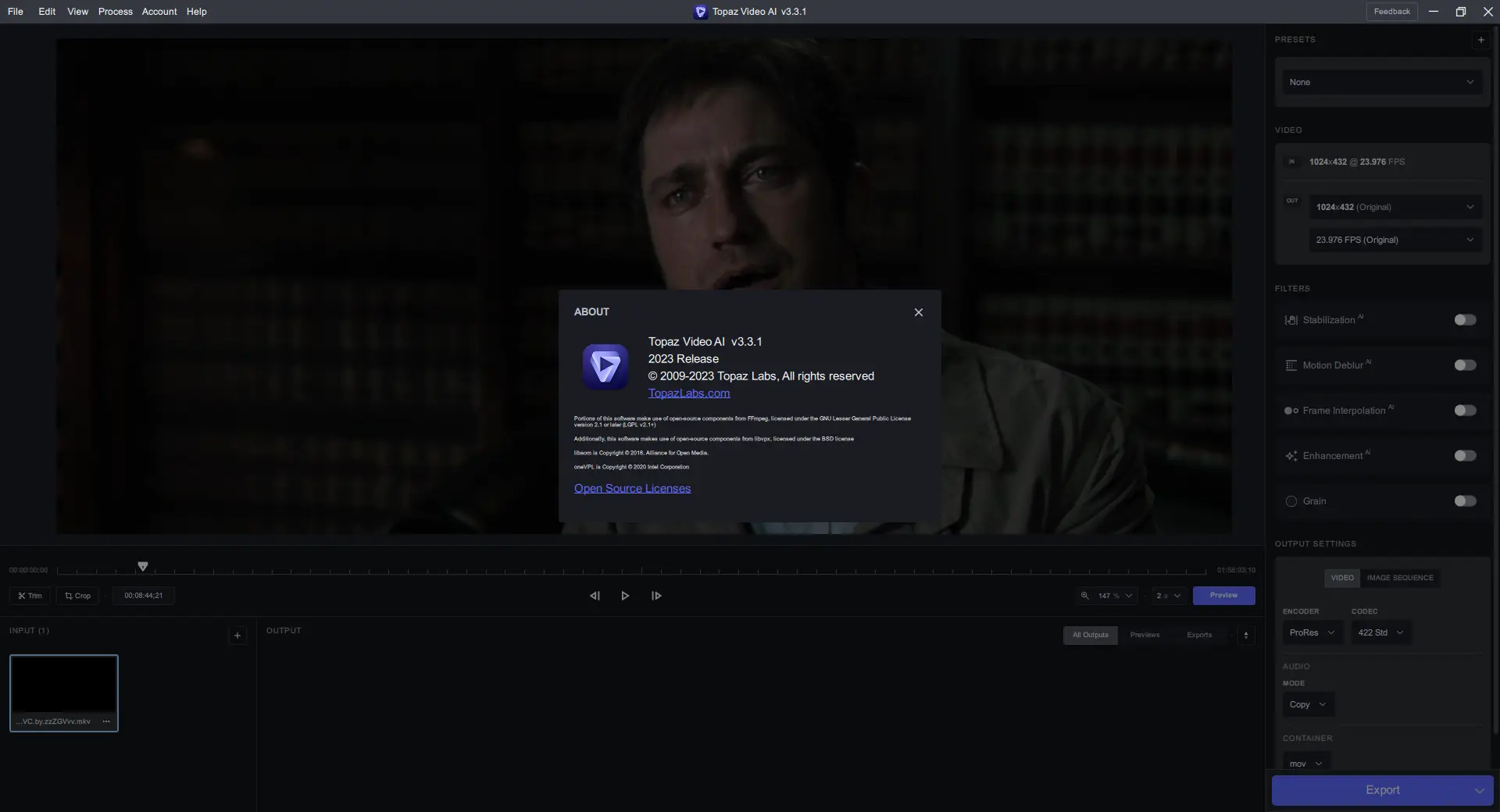Image resolution: width=1500 pixels, height=812 pixels.
Task: Play the video
Action: [625, 596]
